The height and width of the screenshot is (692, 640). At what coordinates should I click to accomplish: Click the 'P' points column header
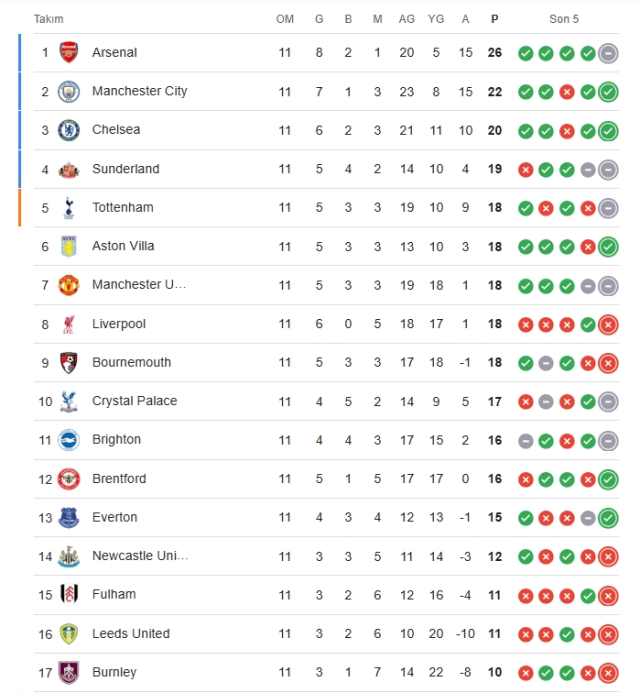click(494, 19)
